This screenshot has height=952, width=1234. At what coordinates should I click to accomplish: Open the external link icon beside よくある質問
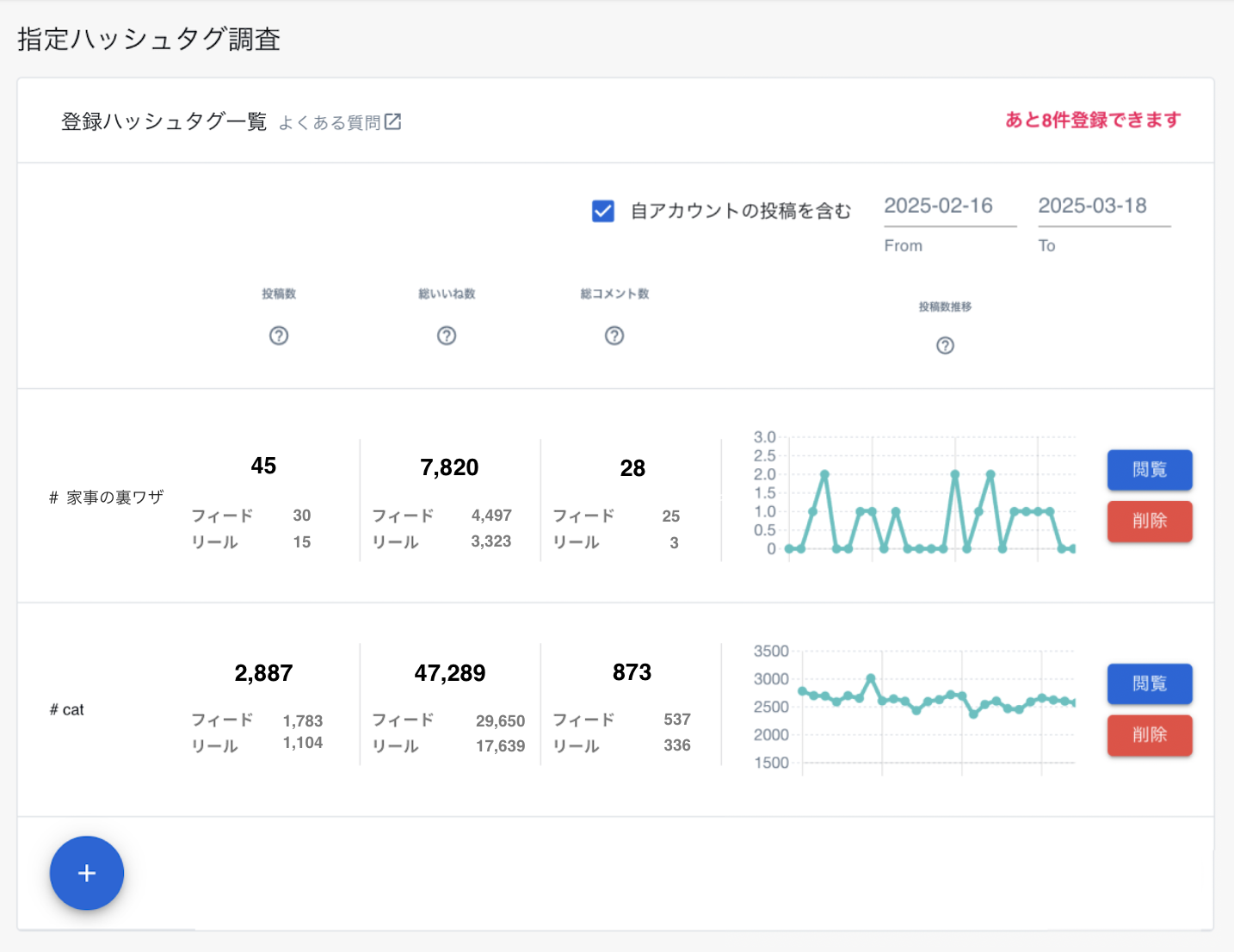(x=394, y=121)
